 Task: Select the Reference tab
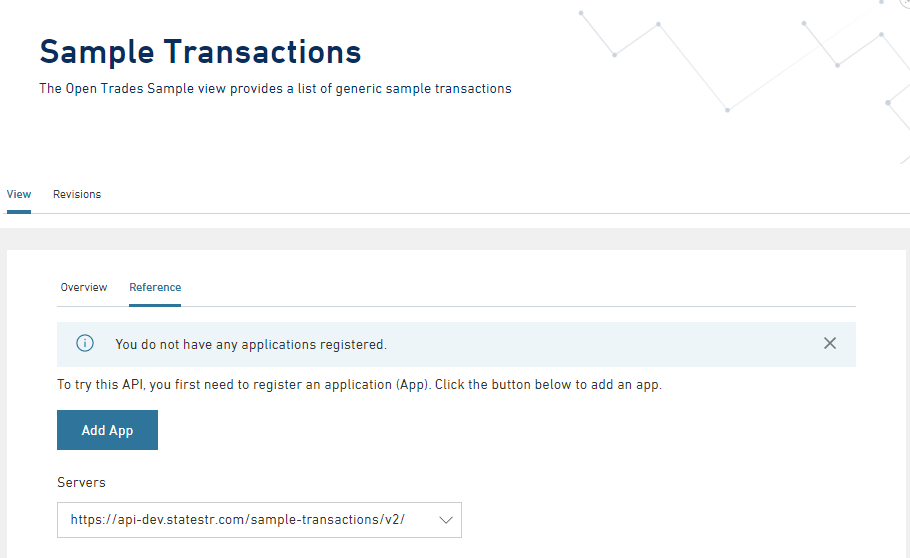(x=155, y=287)
